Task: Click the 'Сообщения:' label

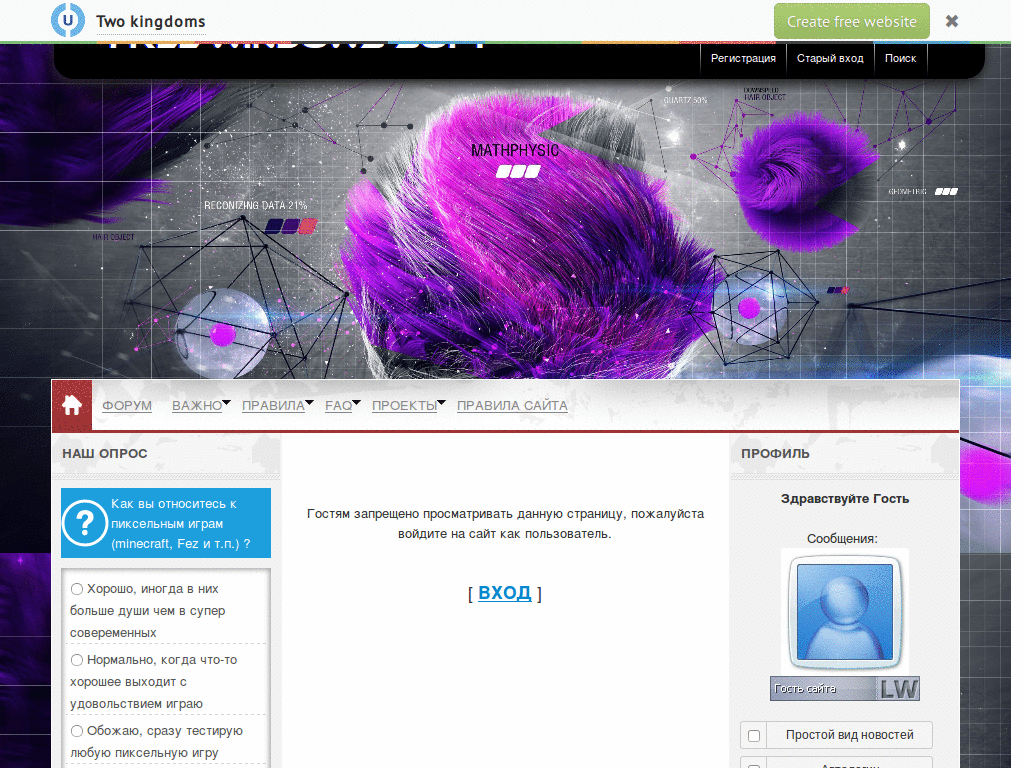Action: point(842,538)
